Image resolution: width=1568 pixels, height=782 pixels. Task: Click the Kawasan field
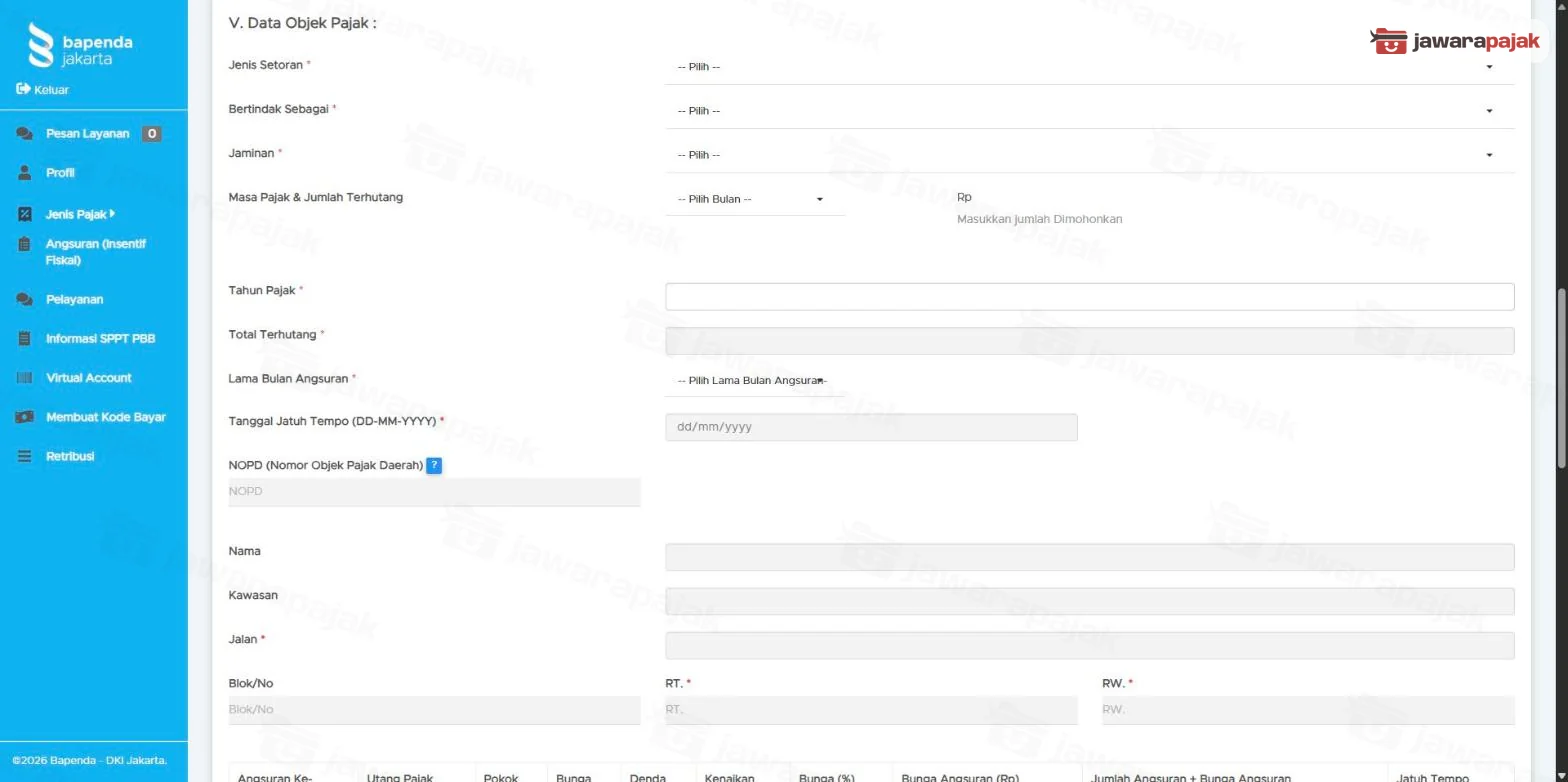(x=1089, y=601)
